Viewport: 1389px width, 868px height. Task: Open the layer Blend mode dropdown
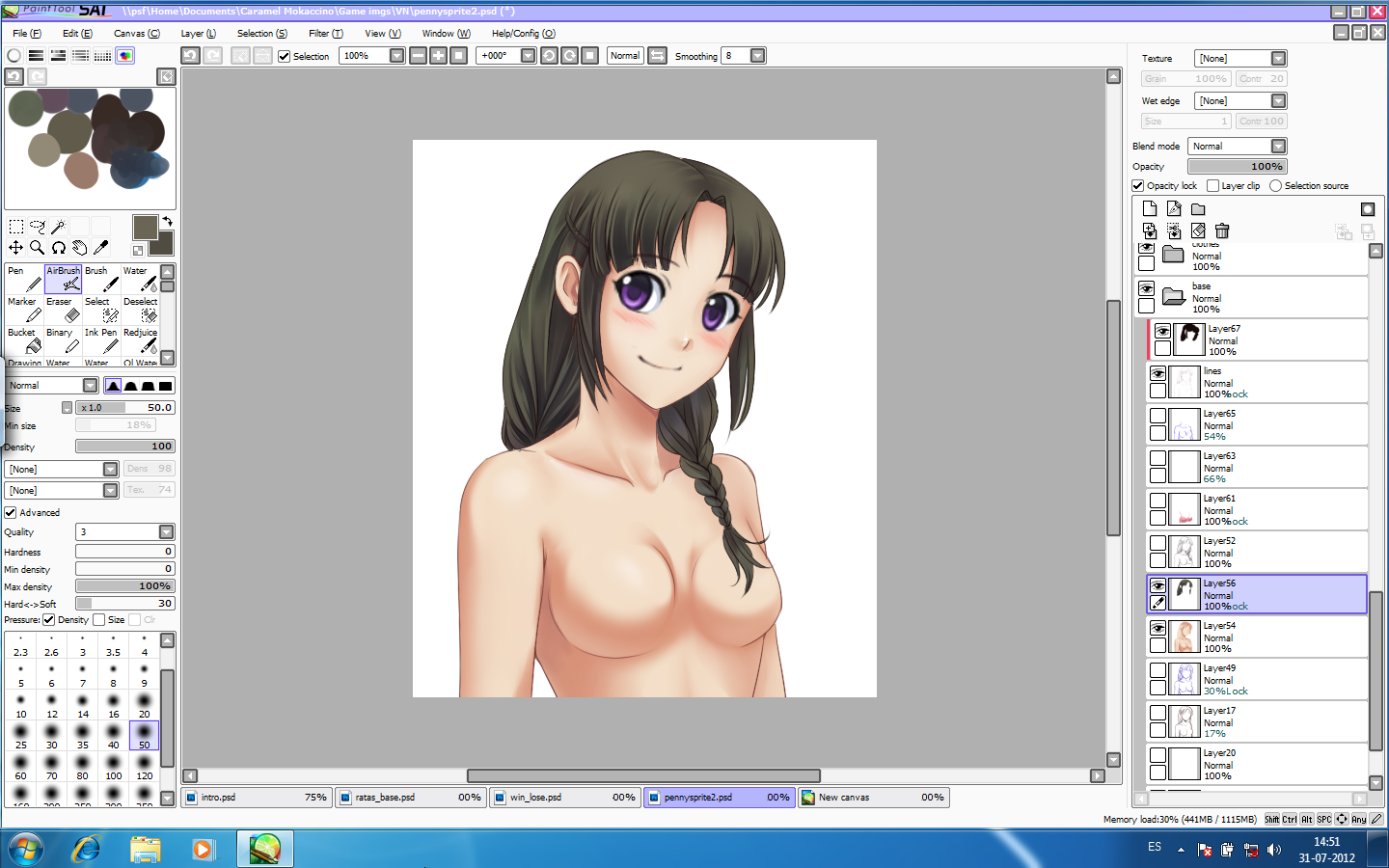point(1278,147)
